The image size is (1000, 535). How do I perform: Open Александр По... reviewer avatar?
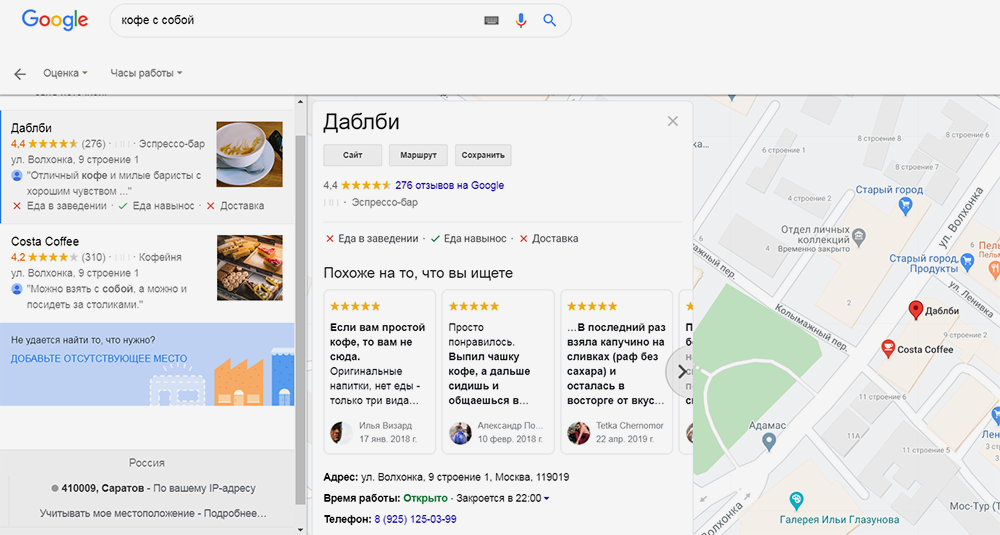460,433
